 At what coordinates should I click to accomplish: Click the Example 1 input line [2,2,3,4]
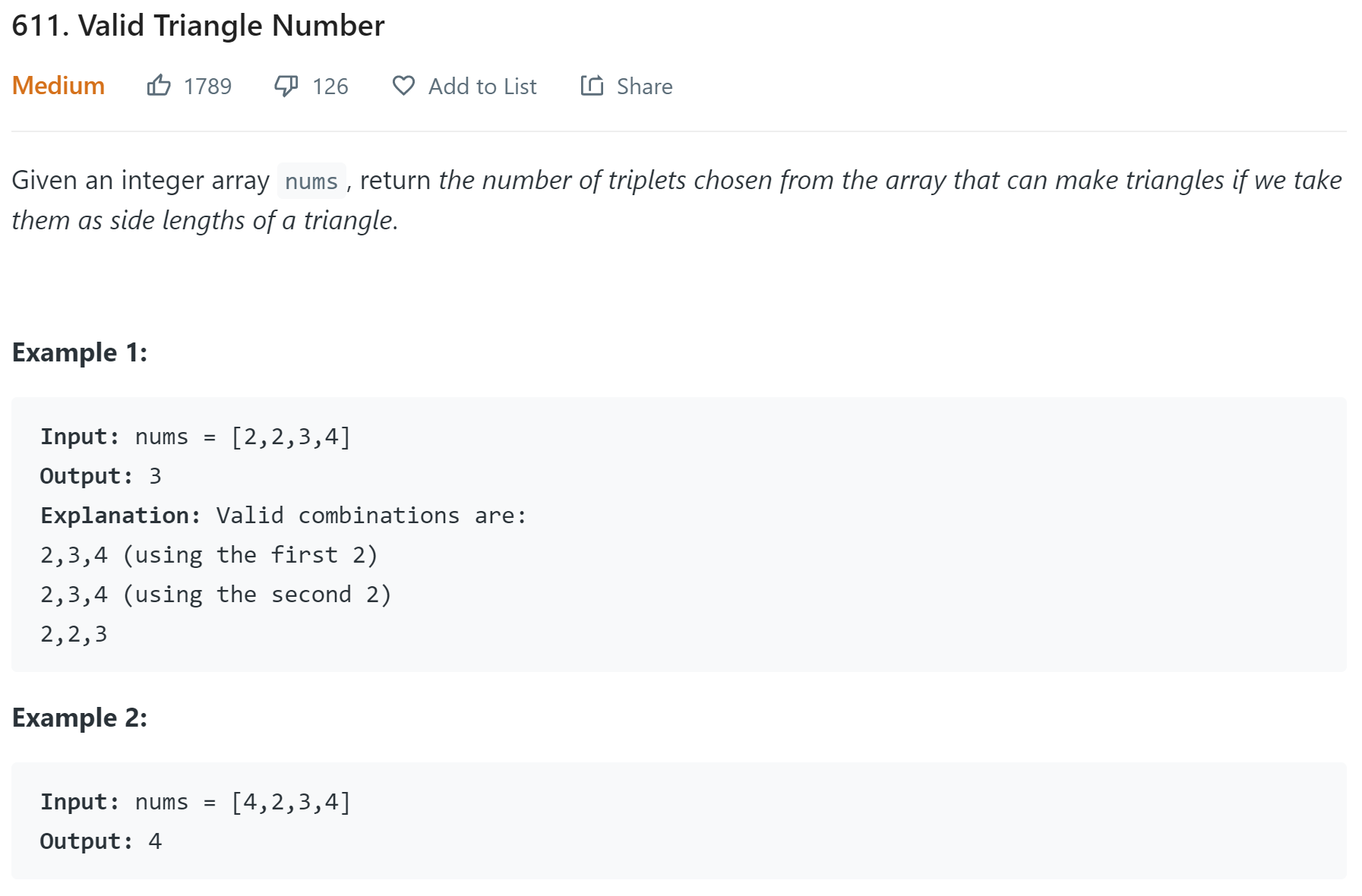click(x=195, y=437)
